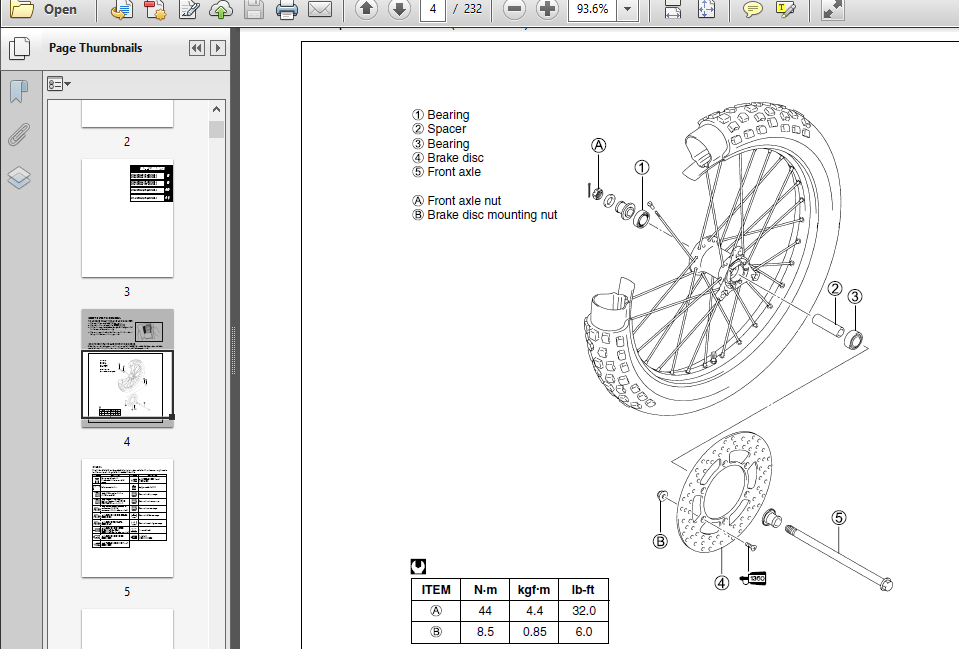Click the Edit document pencil icon
This screenshot has height=649, width=959.
(x=189, y=9)
